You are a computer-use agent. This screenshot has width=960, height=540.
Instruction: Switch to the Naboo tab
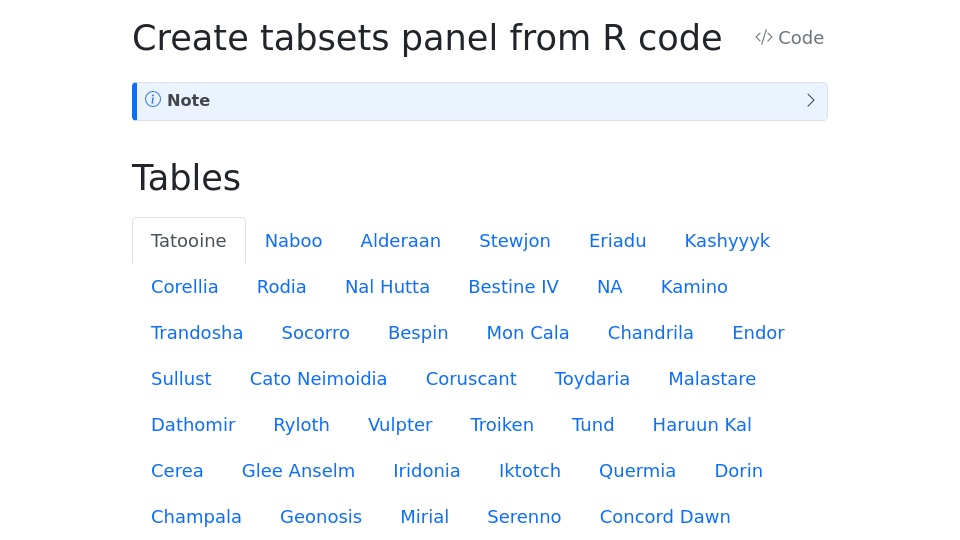tap(293, 241)
